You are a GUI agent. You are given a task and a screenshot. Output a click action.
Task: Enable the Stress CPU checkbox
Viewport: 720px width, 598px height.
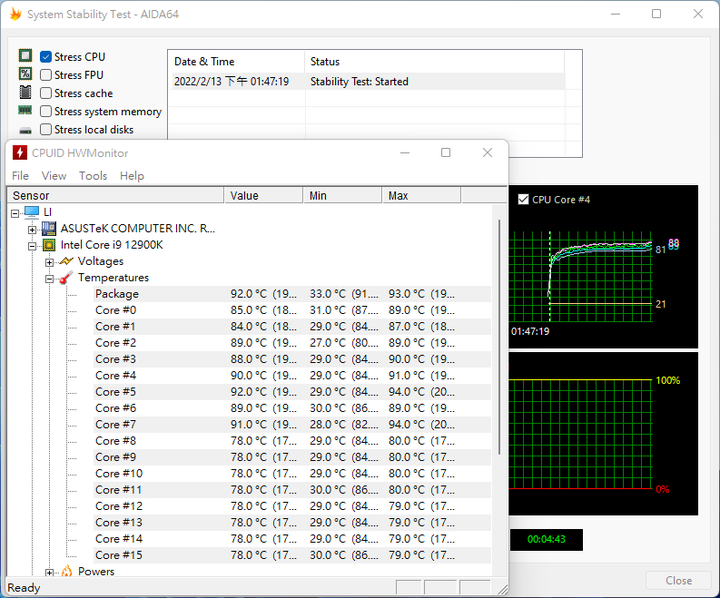45,57
